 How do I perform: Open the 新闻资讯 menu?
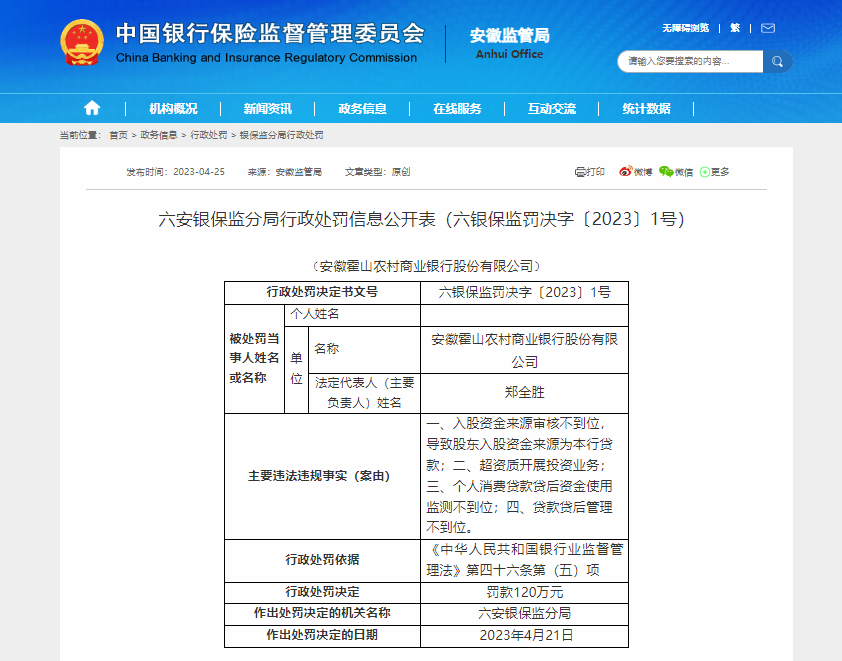tap(269, 108)
